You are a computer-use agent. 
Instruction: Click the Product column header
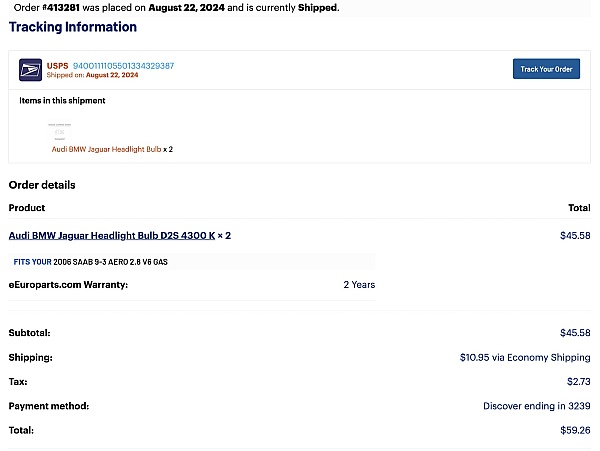pos(27,208)
